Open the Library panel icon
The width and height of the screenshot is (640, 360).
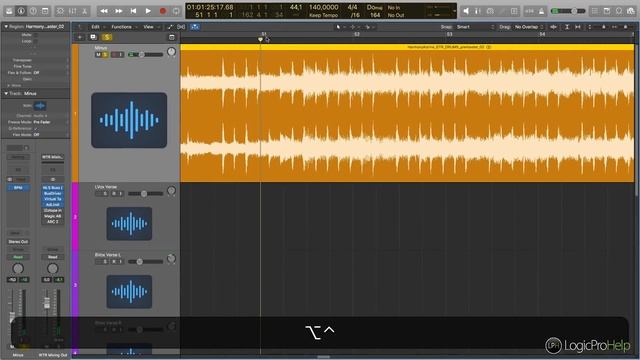[9, 11]
